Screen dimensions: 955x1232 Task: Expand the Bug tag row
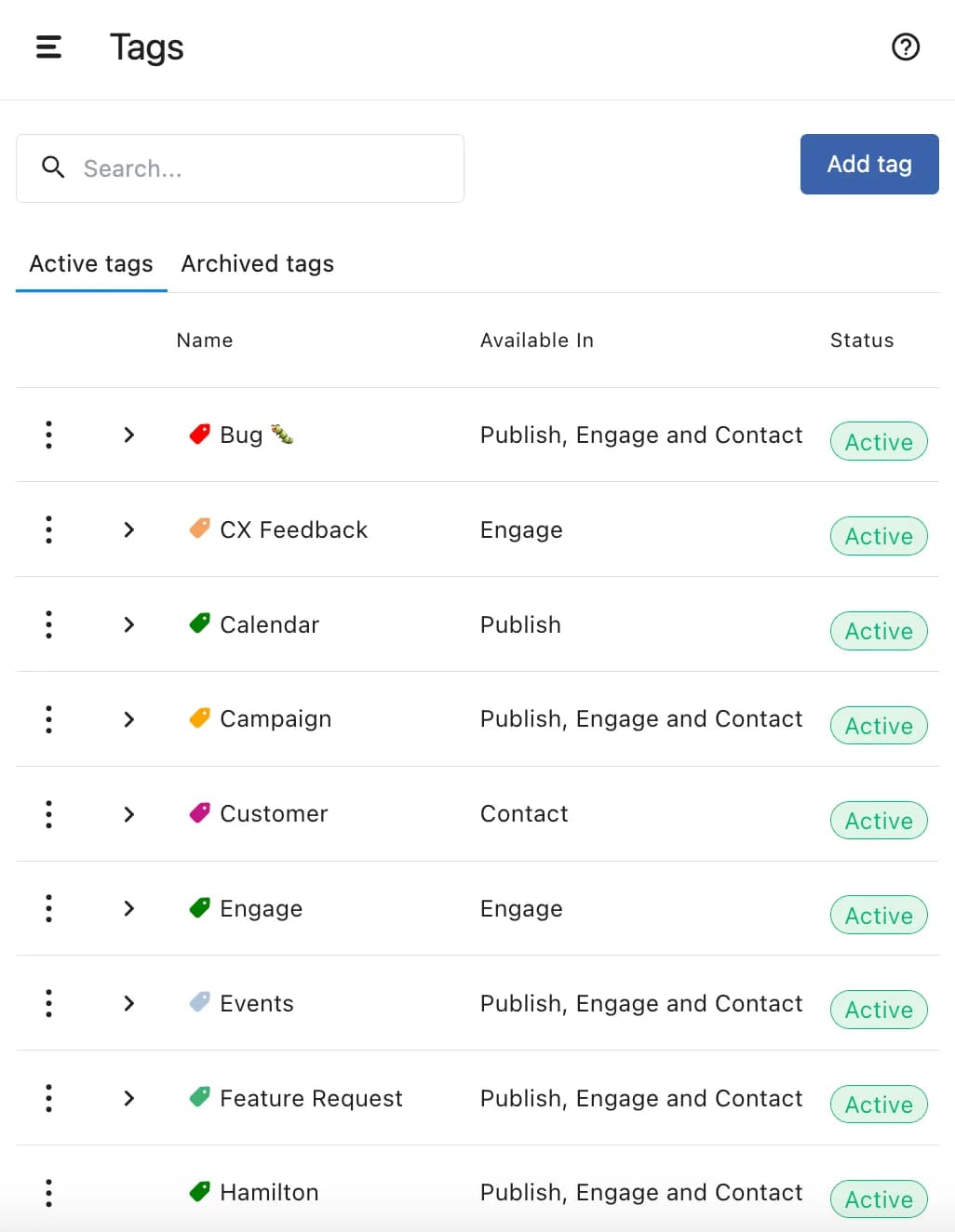(x=129, y=435)
